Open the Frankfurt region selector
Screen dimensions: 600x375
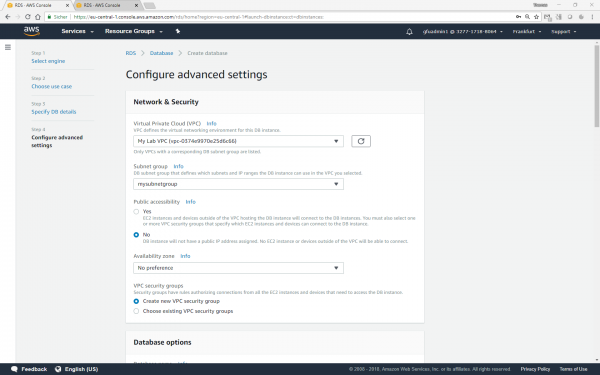(x=527, y=31)
